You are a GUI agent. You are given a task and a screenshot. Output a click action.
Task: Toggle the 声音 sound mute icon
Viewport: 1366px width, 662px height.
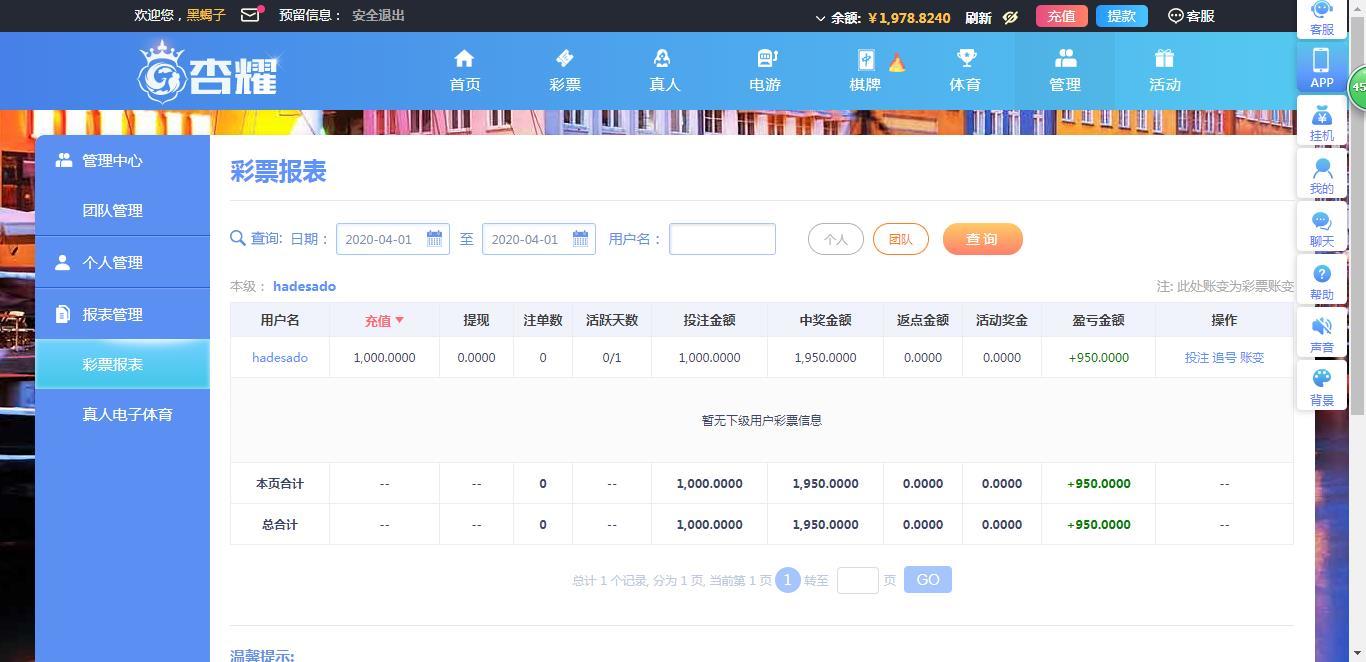pos(1321,326)
